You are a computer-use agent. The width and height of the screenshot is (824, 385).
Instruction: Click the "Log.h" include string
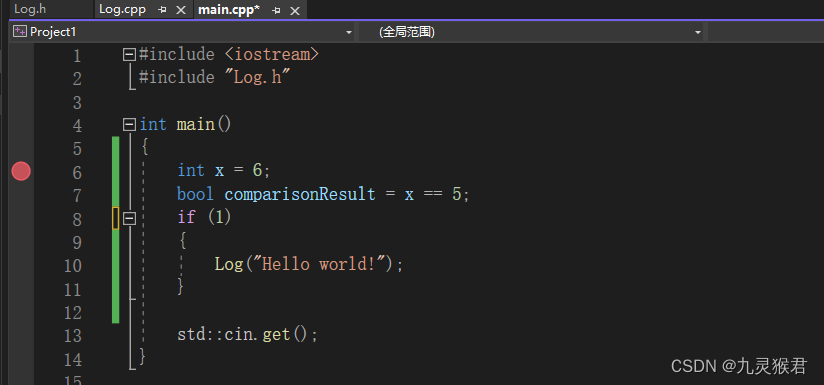coord(258,78)
